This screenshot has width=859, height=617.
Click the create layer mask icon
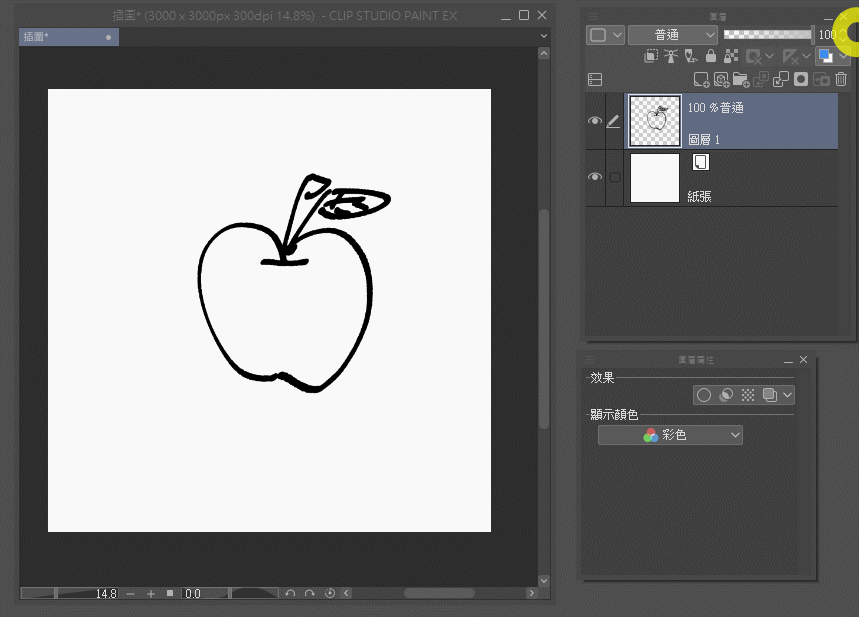click(801, 80)
